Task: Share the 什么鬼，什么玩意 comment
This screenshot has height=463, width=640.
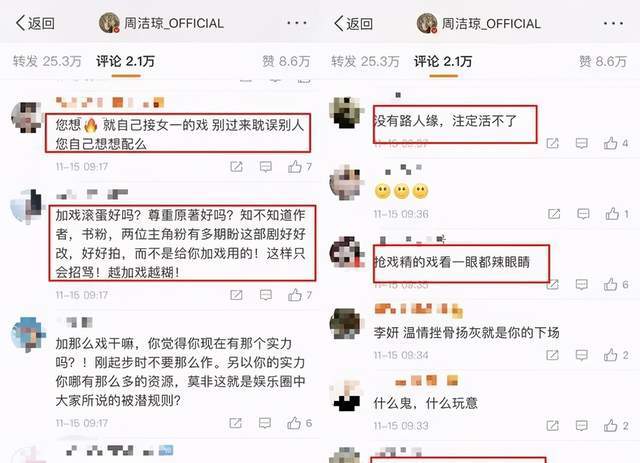Action: (x=553, y=426)
